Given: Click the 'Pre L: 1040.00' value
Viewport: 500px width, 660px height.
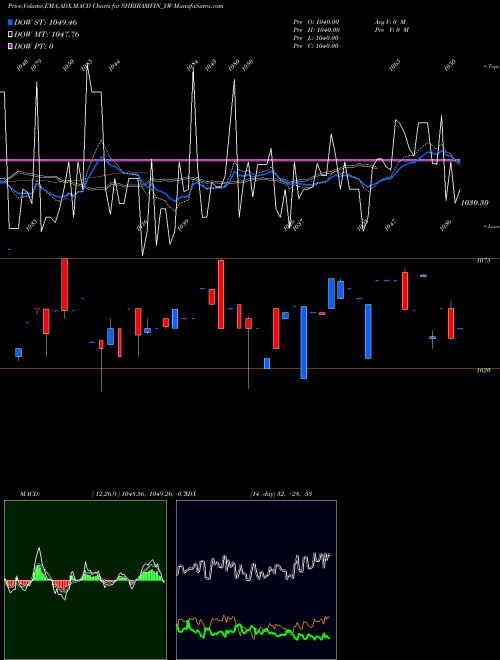Looking at the screenshot, I should (316, 38).
